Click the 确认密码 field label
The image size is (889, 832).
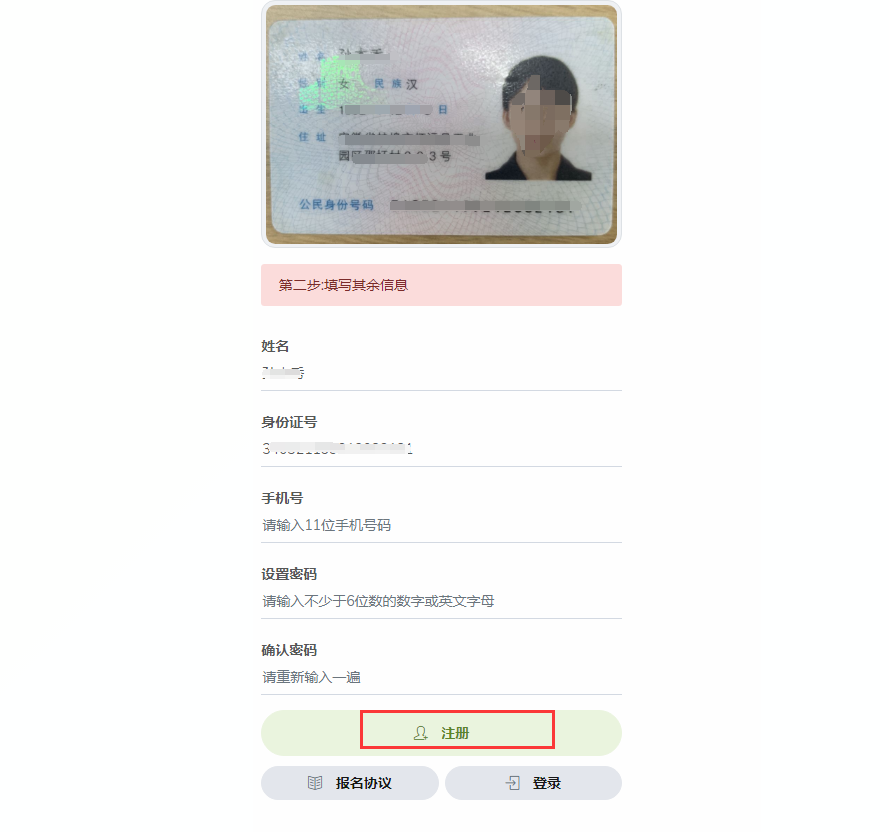coord(289,650)
